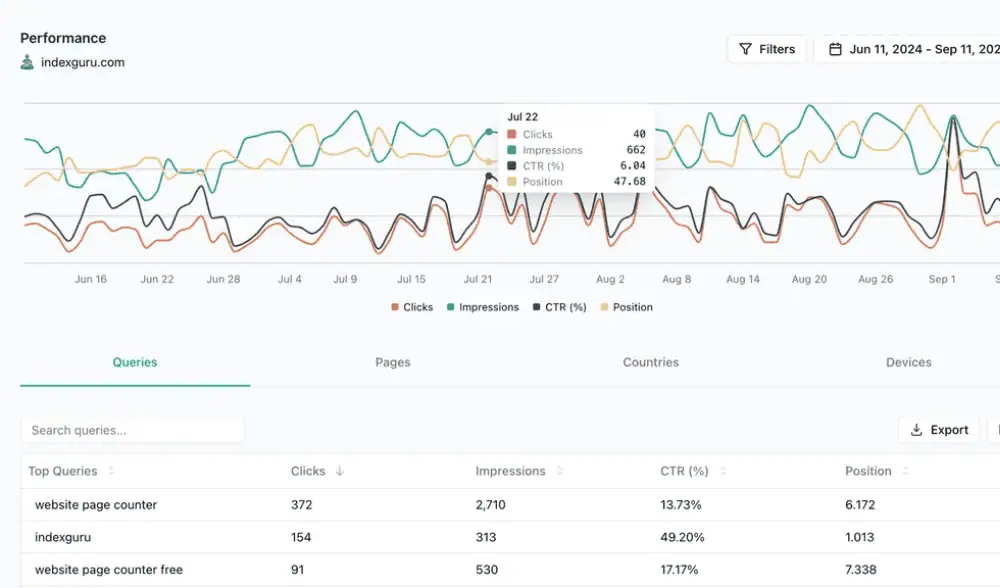This screenshot has height=588, width=1000.
Task: Open the Devices tab
Action: click(x=908, y=362)
